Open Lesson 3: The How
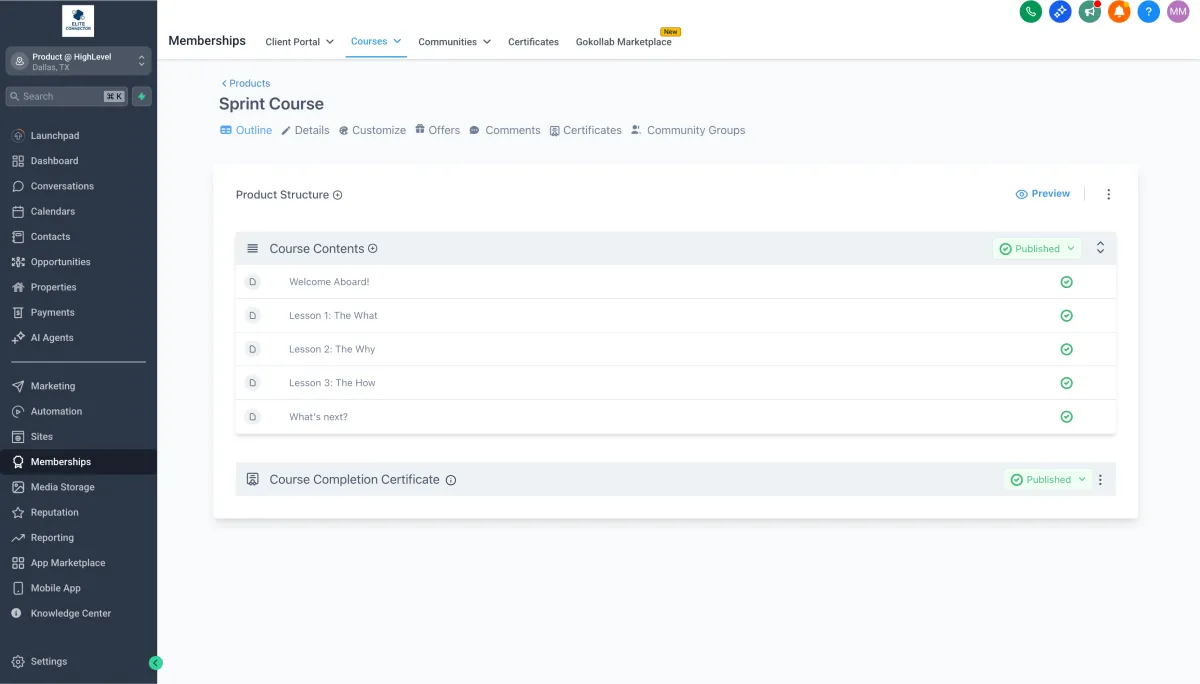The height and width of the screenshot is (684, 1200). tap(332, 383)
